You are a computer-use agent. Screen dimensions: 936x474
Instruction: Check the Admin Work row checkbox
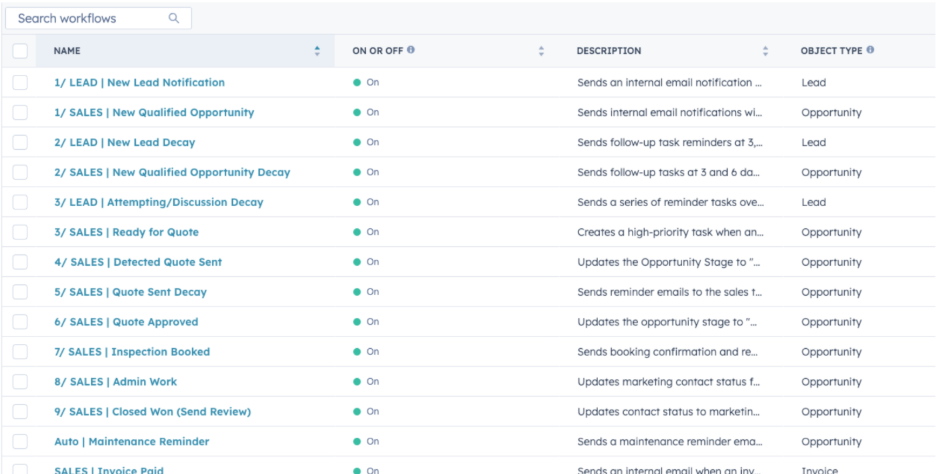20,381
